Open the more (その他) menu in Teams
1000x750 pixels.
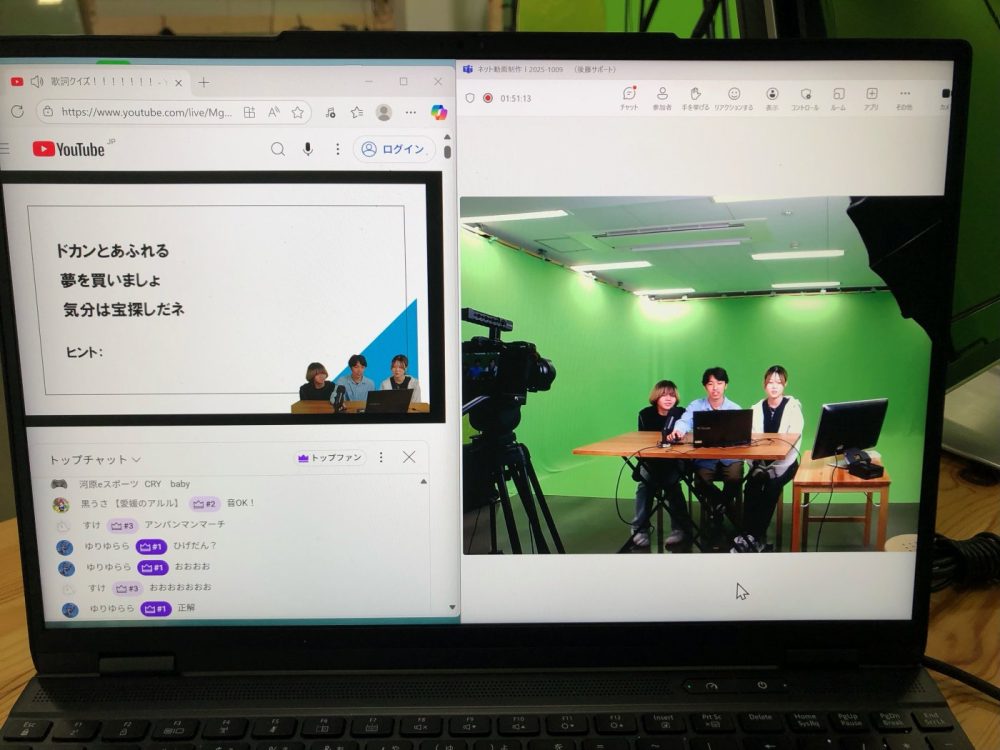[904, 97]
